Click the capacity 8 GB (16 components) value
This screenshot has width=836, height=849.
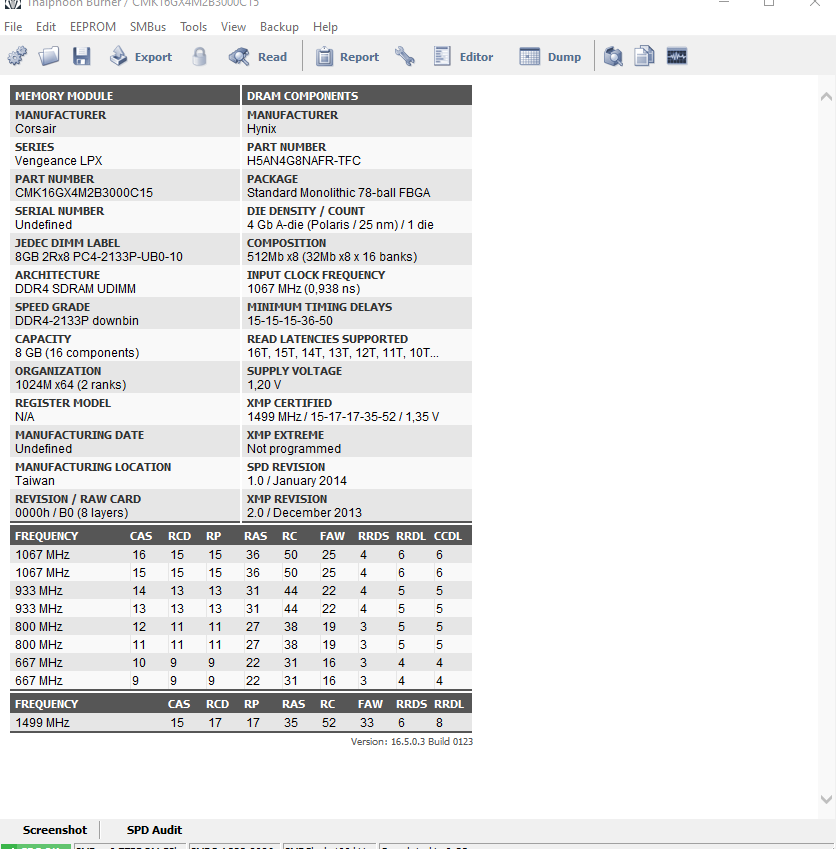[x=77, y=353]
